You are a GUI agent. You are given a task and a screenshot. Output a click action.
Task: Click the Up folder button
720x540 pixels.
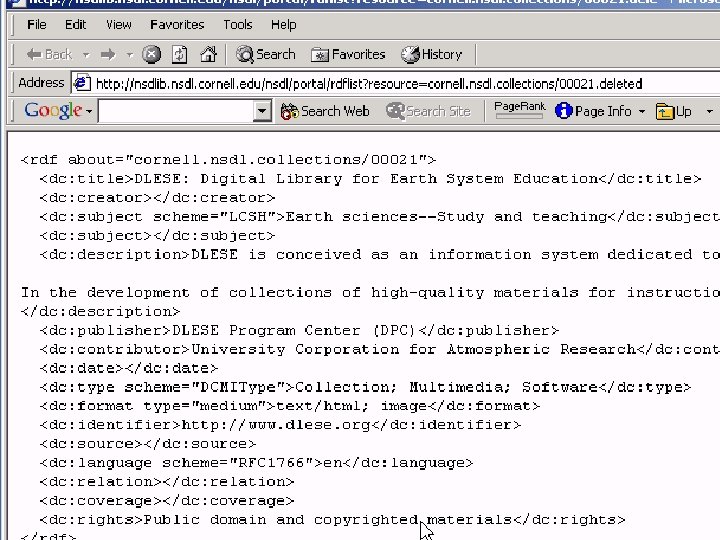coord(674,111)
